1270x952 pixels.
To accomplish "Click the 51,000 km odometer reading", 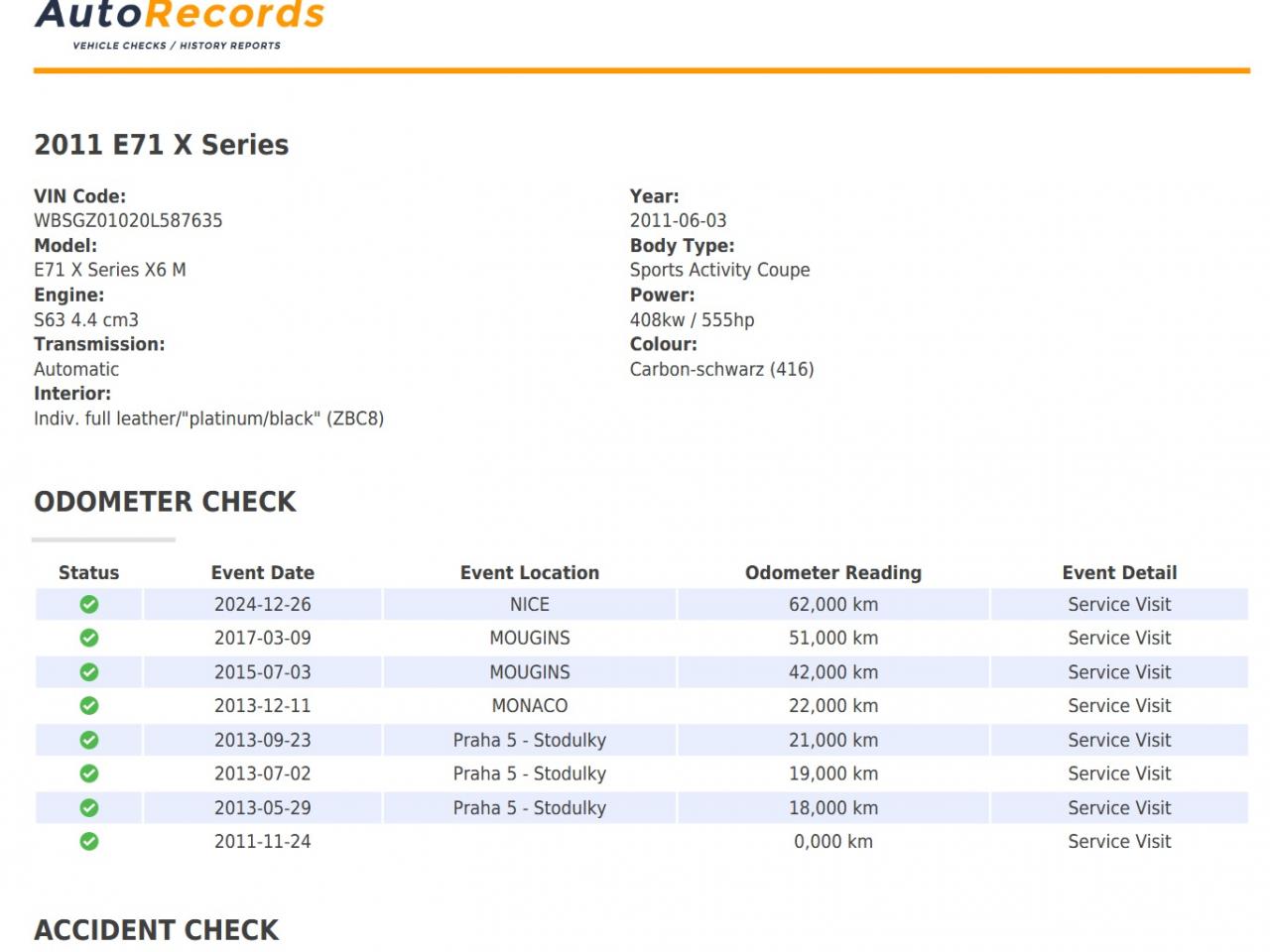I will 833,638.
